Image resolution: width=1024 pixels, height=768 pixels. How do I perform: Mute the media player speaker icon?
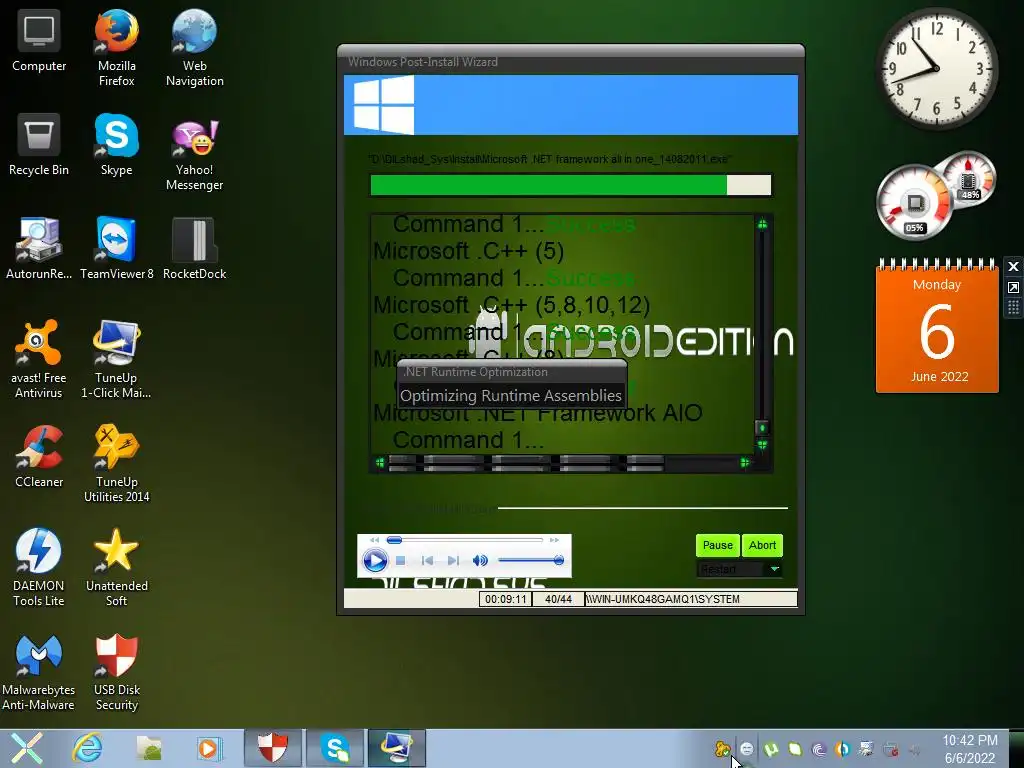(480, 560)
